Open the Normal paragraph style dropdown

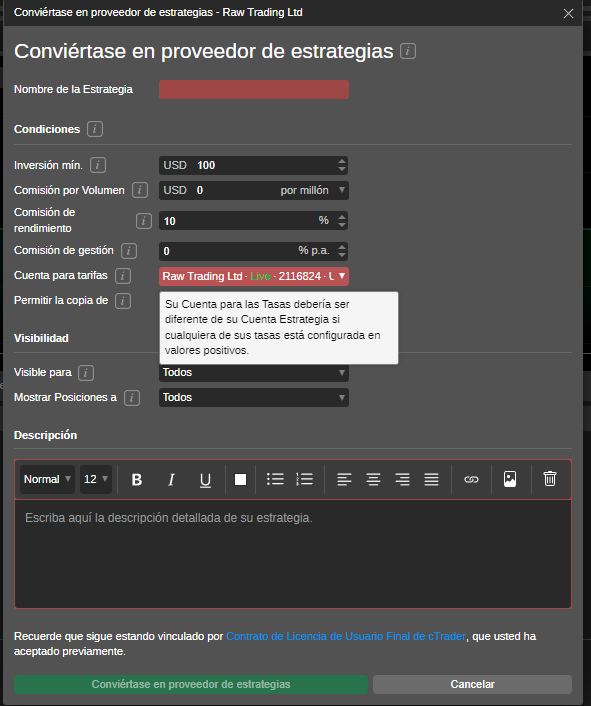(x=47, y=479)
